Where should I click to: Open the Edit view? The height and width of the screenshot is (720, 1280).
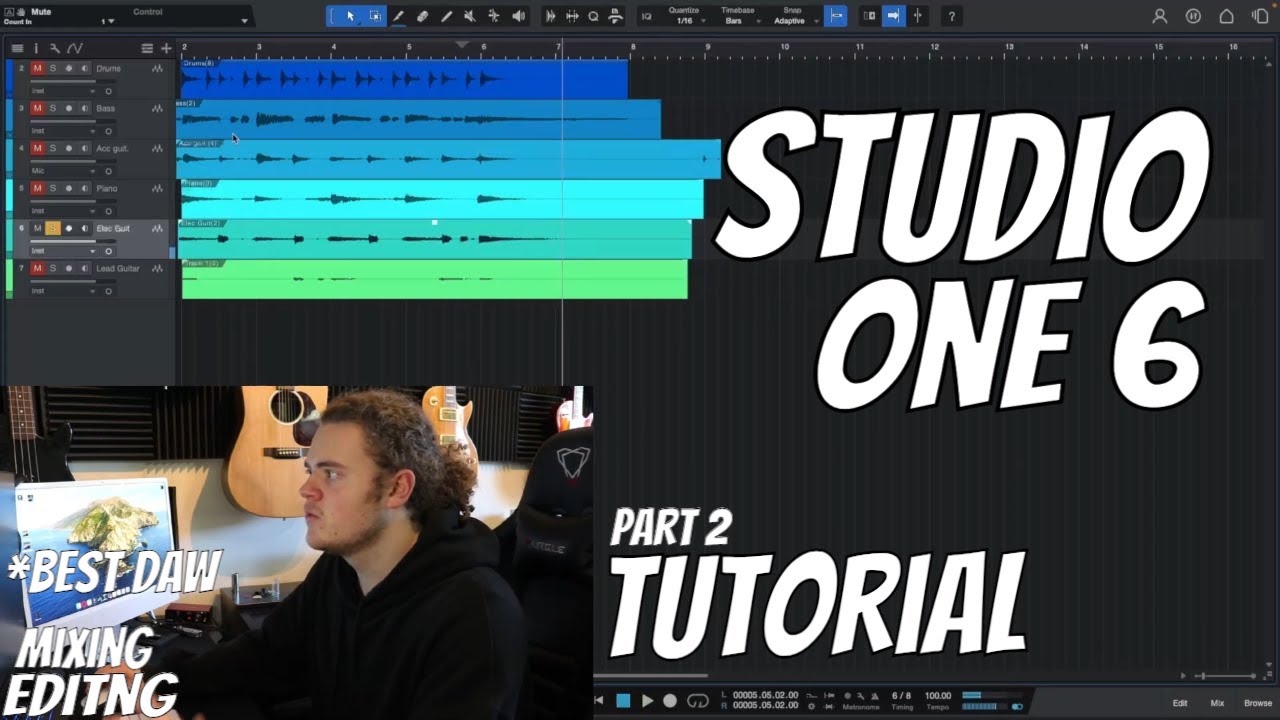(x=1180, y=703)
